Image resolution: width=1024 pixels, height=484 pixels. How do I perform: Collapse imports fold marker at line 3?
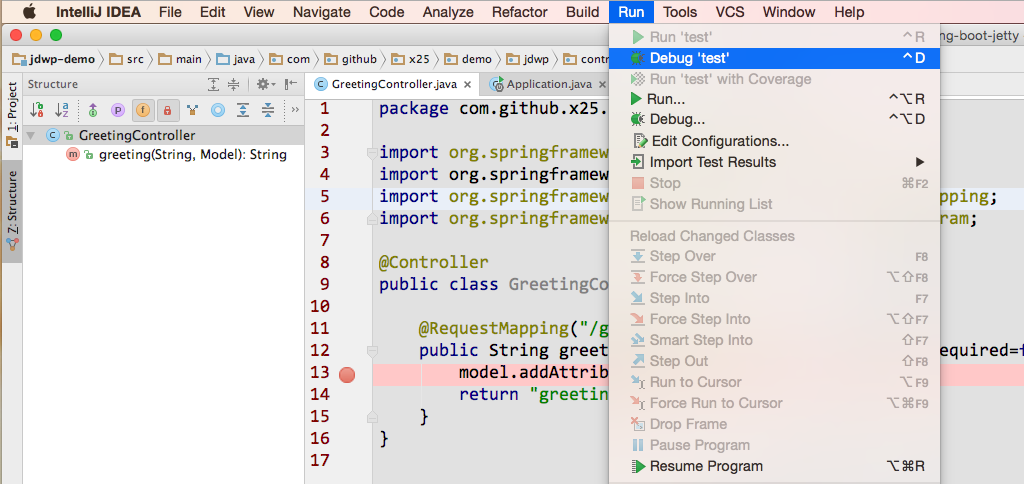pyautogui.click(x=372, y=152)
